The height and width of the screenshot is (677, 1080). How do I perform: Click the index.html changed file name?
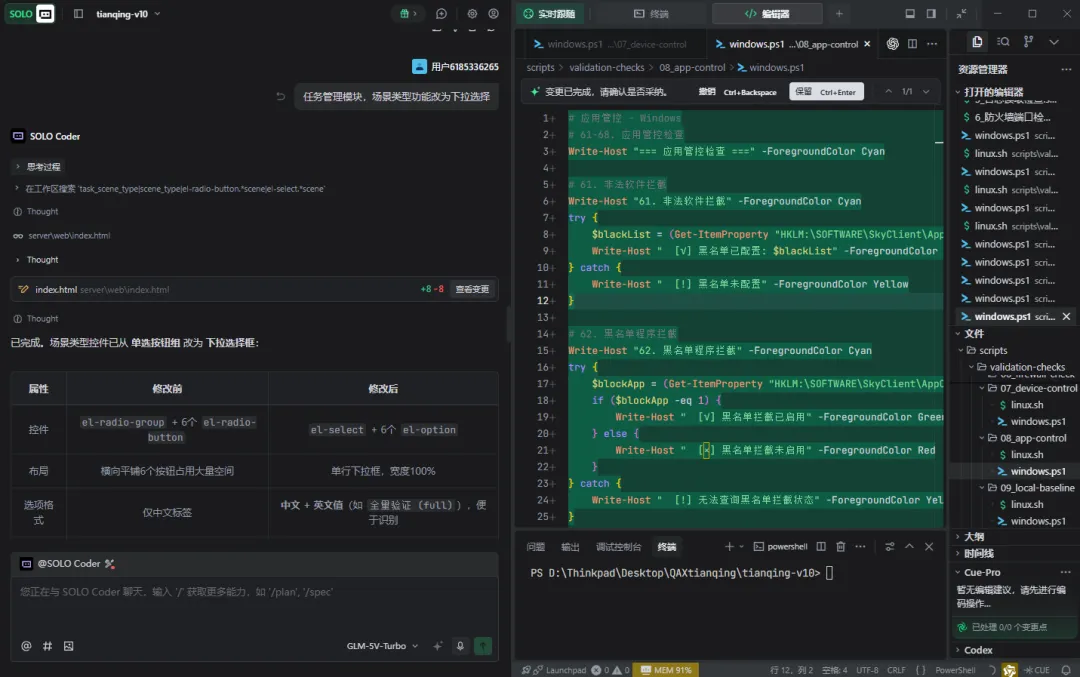tap(56, 289)
